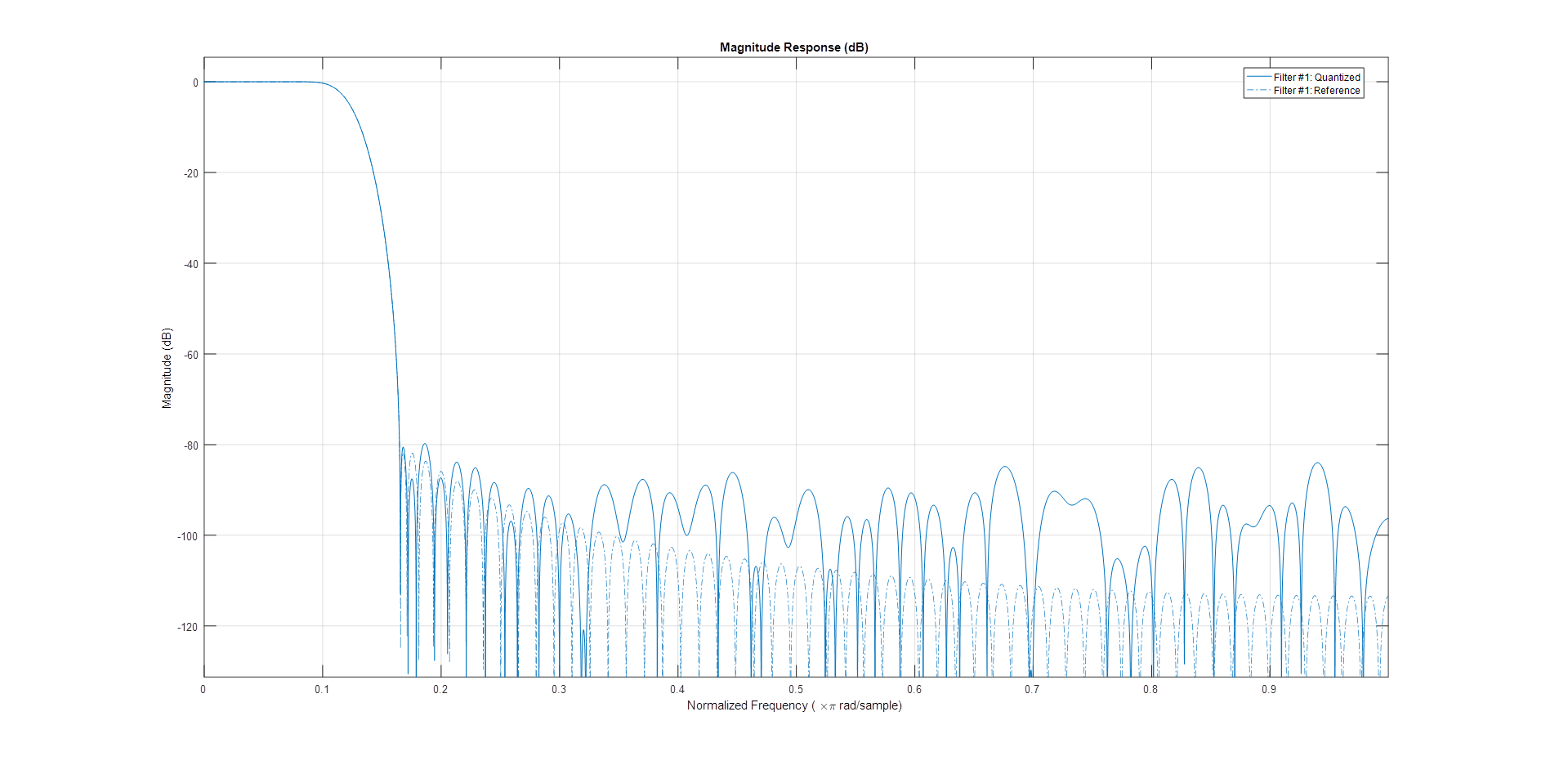Image resolution: width=1568 pixels, height=761 pixels.
Task: Click the 0.2 tick label on x-axis
Action: (x=440, y=689)
